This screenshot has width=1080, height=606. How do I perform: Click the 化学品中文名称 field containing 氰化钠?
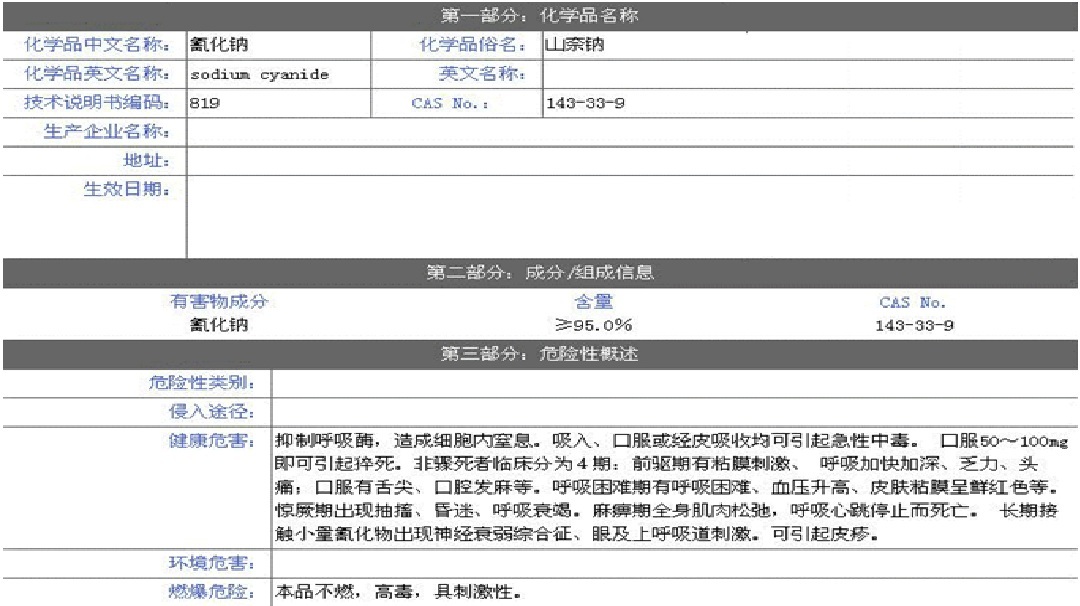coord(278,45)
